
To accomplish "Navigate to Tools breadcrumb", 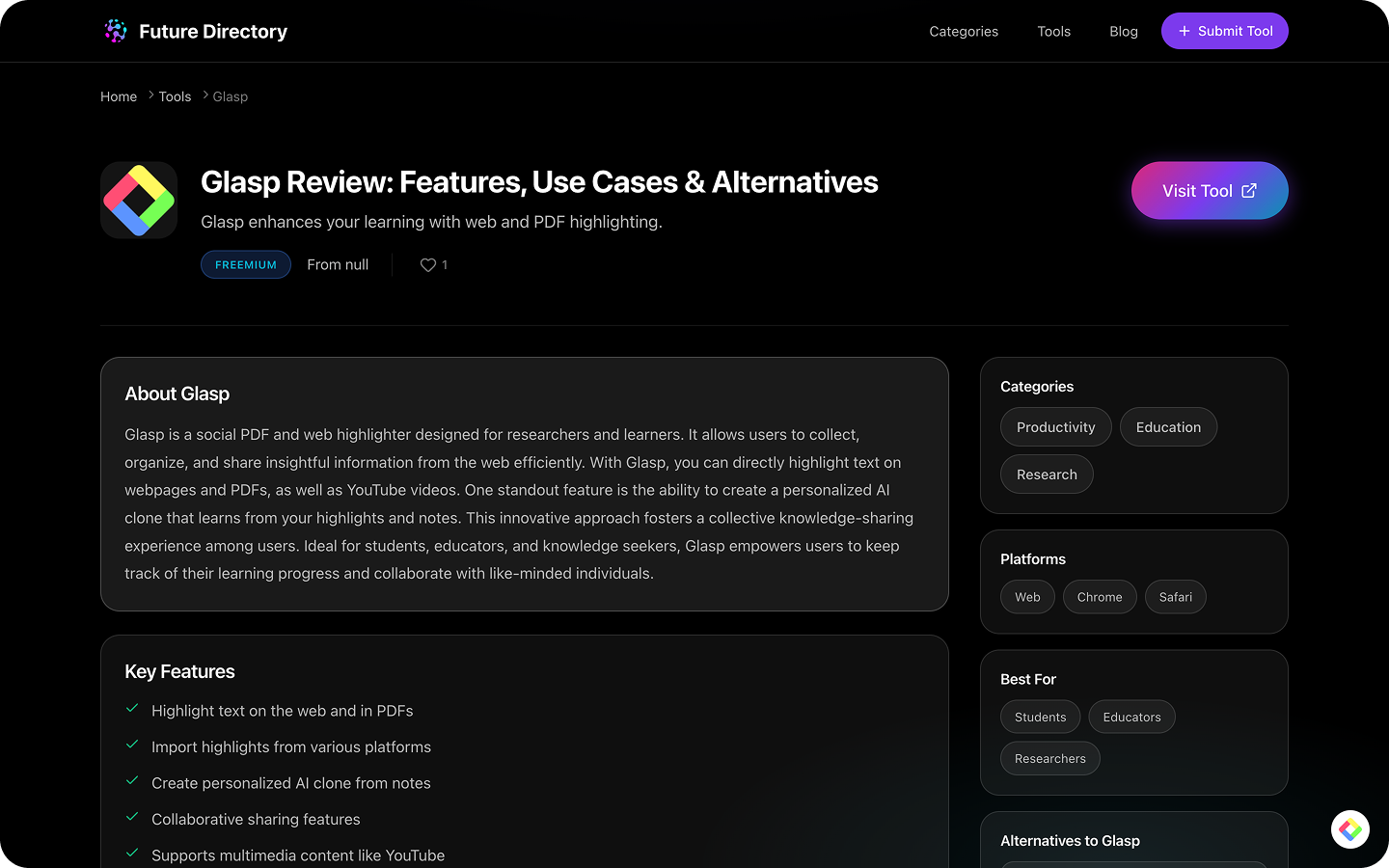I will point(175,96).
